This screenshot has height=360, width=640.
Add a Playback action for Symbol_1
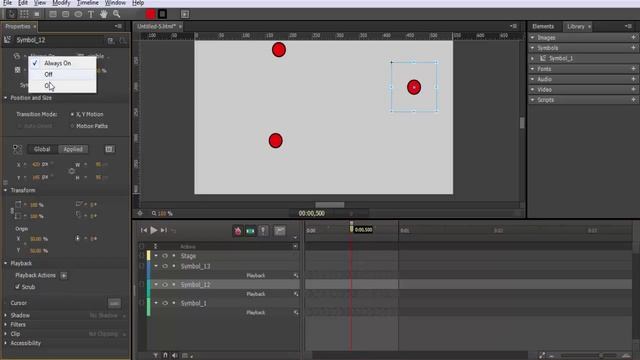pos(296,313)
